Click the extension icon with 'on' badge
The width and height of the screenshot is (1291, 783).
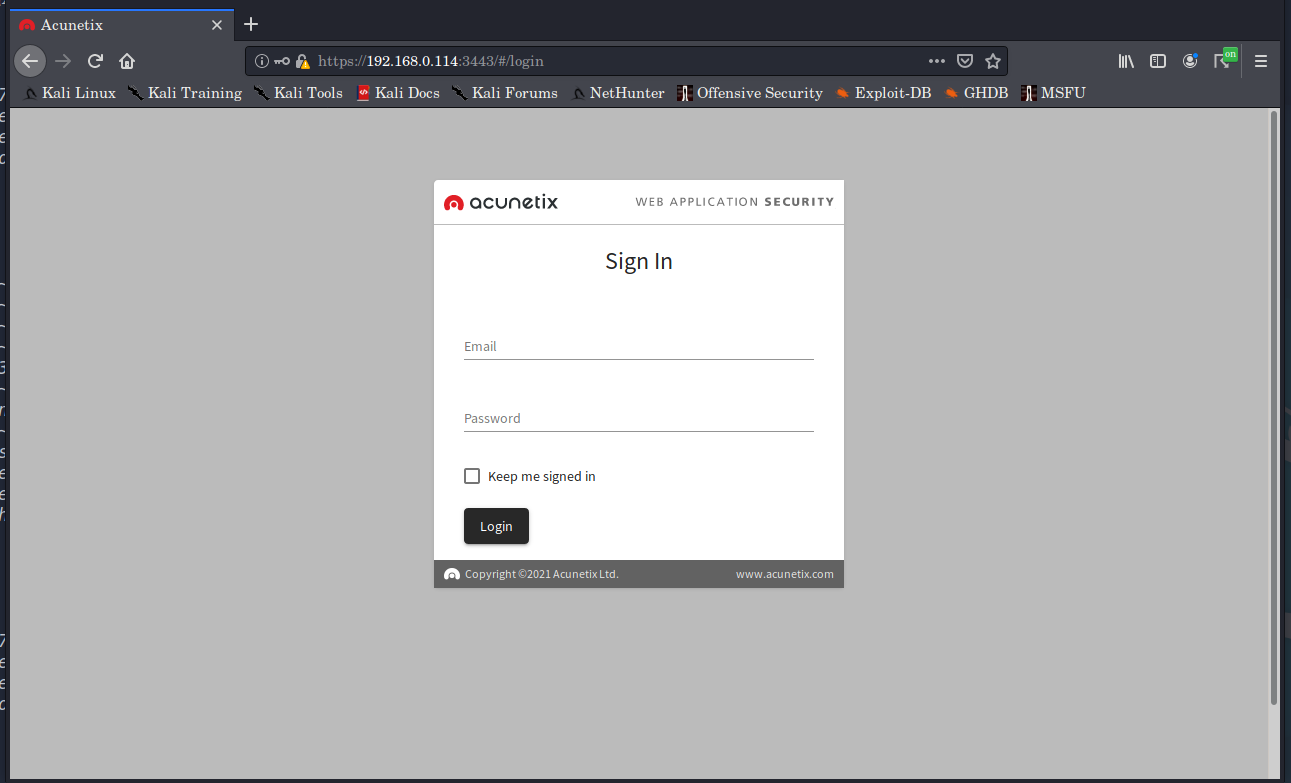[x=1224, y=59]
